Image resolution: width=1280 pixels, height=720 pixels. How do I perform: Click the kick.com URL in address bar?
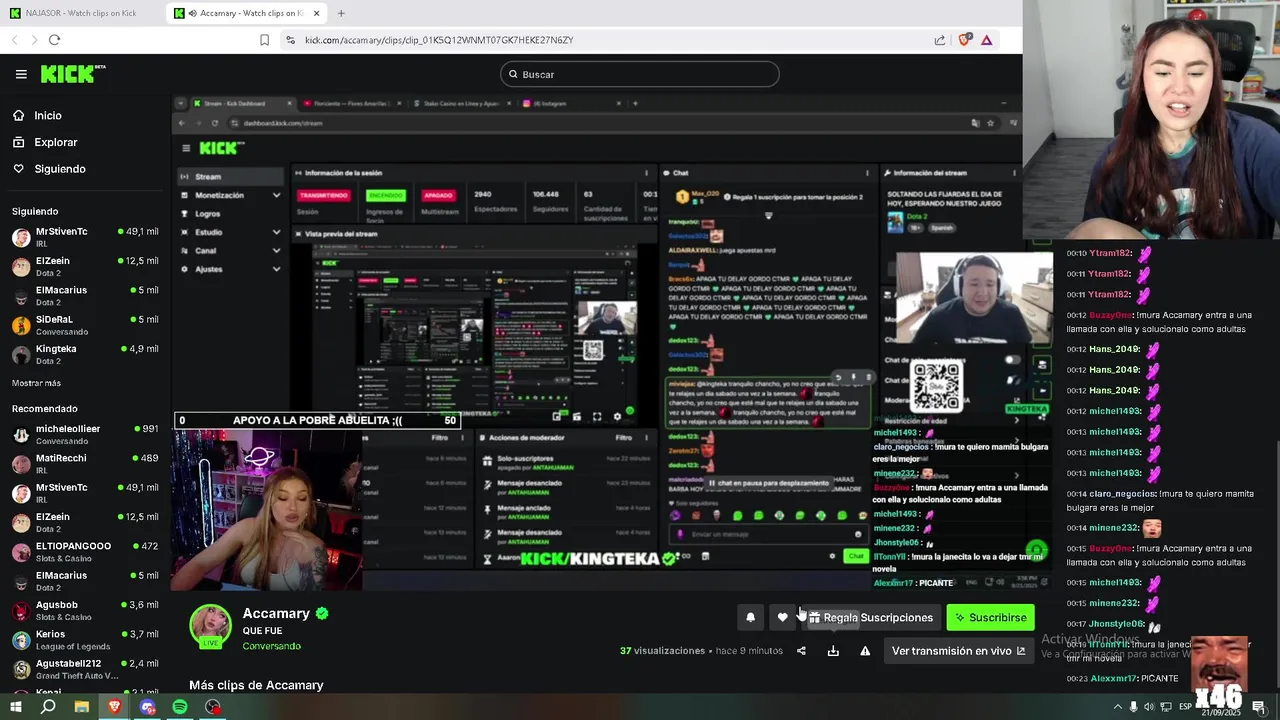pyautogui.click(x=439, y=40)
